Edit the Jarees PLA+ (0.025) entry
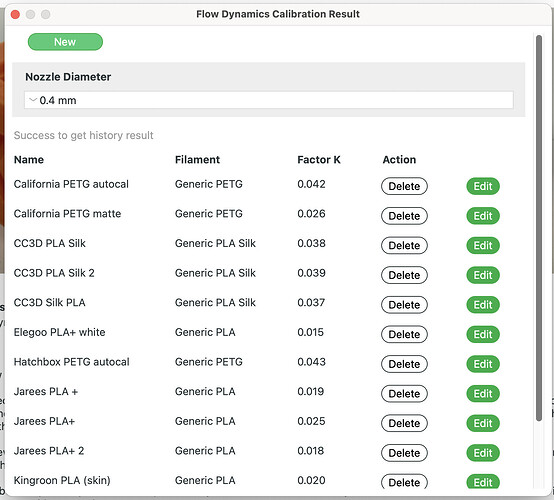Image resolution: width=554 pixels, height=500 pixels. point(483,423)
